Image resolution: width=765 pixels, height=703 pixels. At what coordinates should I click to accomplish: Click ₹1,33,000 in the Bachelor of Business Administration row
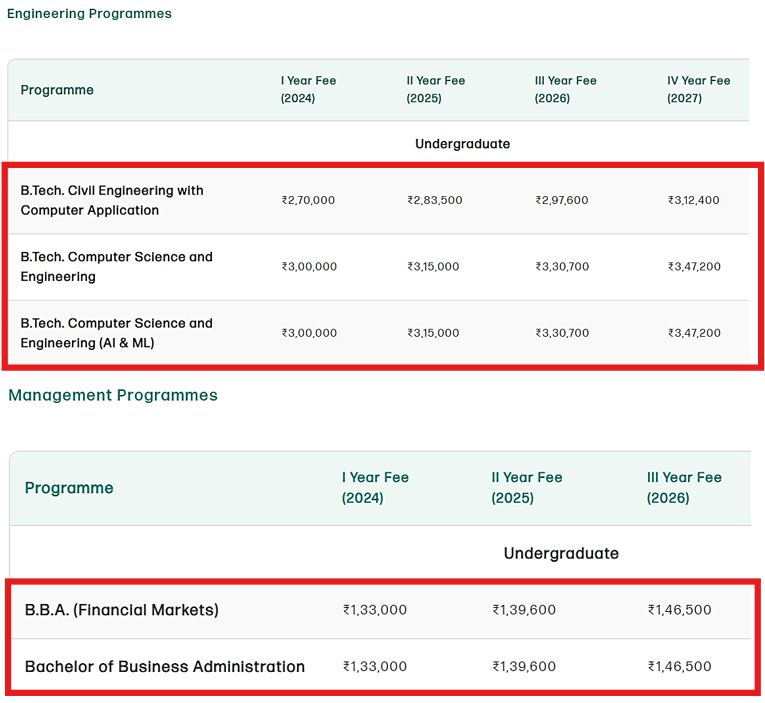click(x=375, y=666)
